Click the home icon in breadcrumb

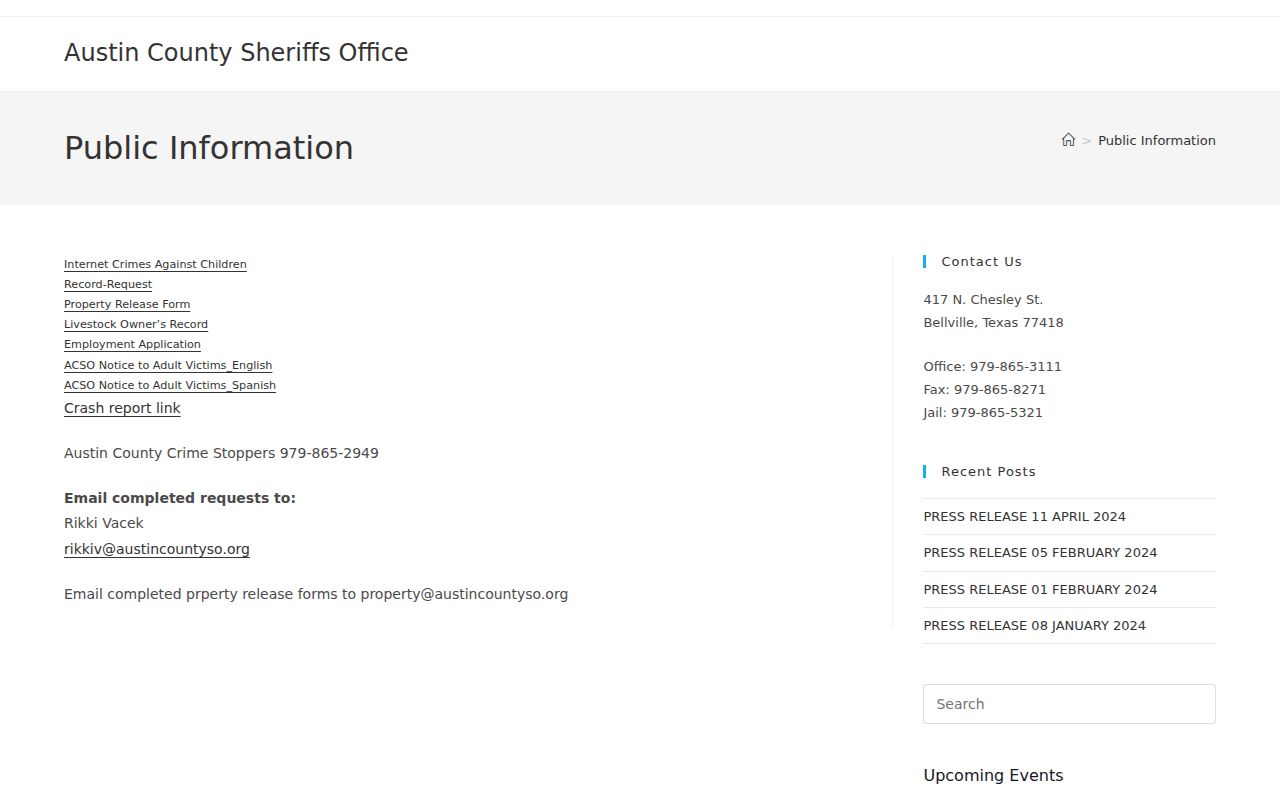coord(1068,140)
